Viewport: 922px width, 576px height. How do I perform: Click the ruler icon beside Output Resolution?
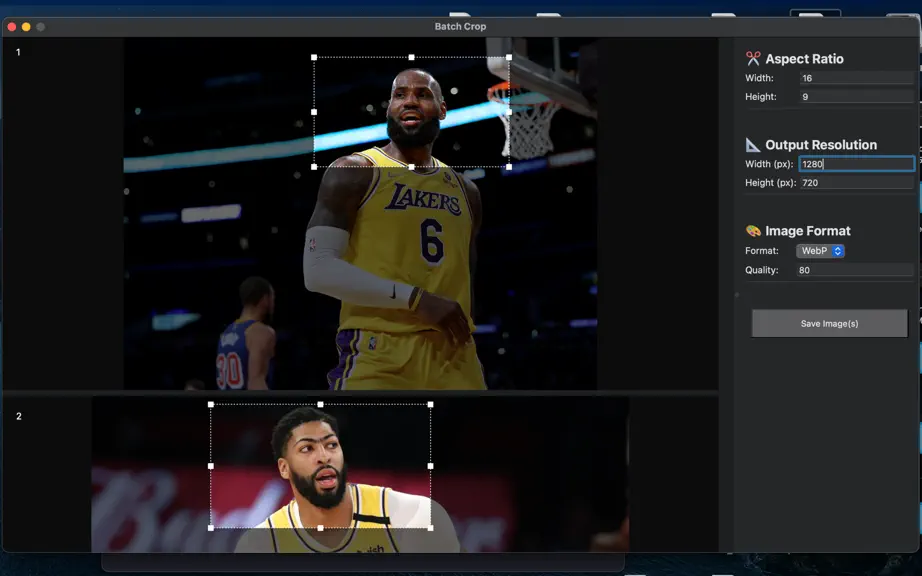coord(753,145)
